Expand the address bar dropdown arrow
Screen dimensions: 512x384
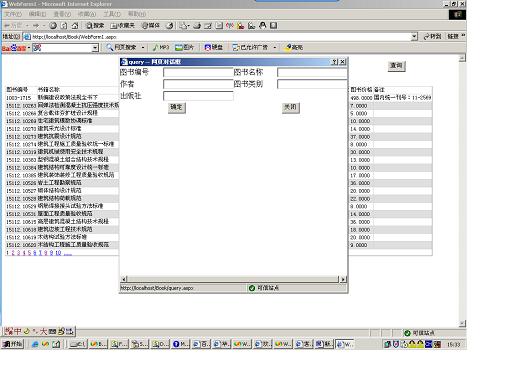414,37
